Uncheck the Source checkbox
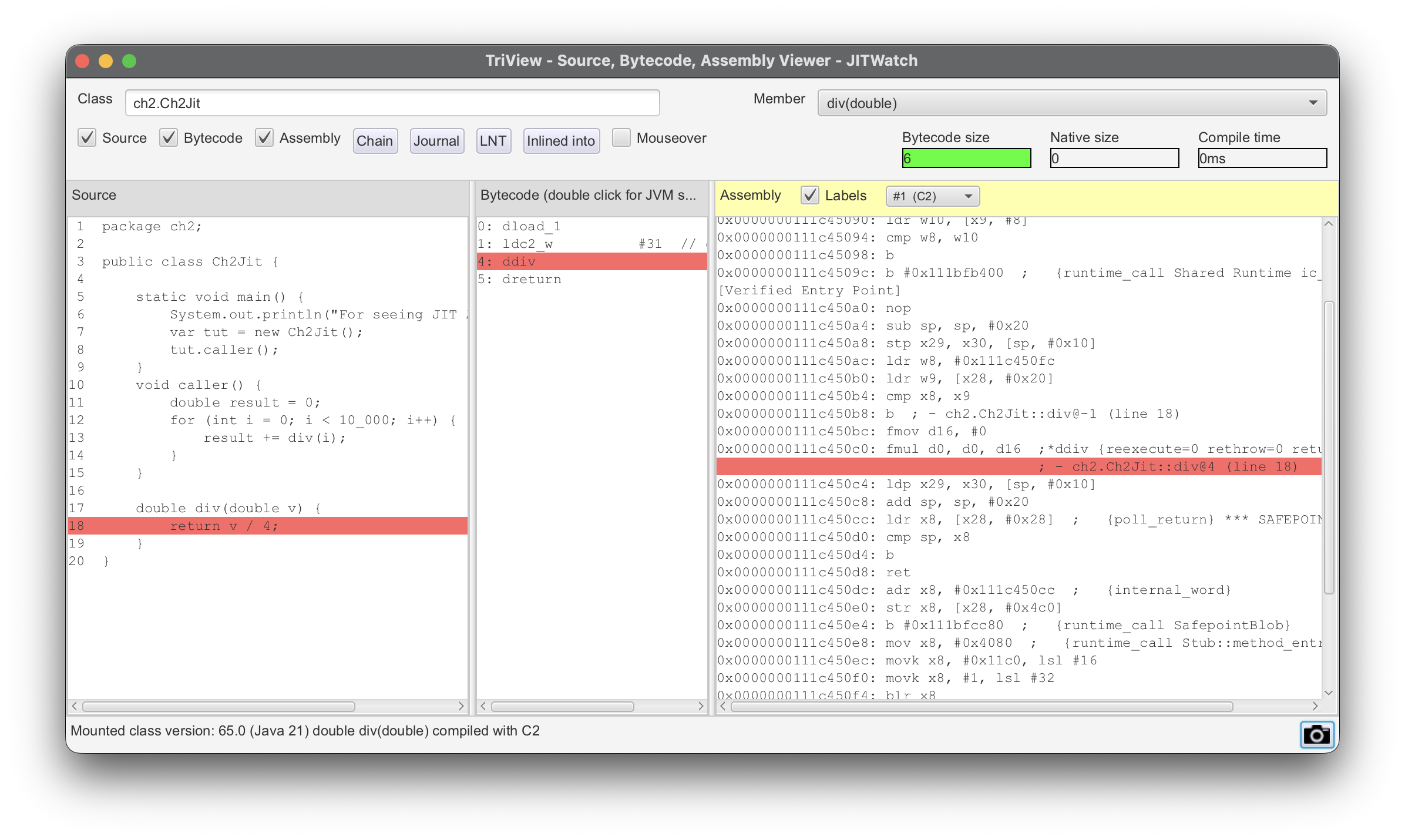This screenshot has height=840, width=1405. point(87,138)
